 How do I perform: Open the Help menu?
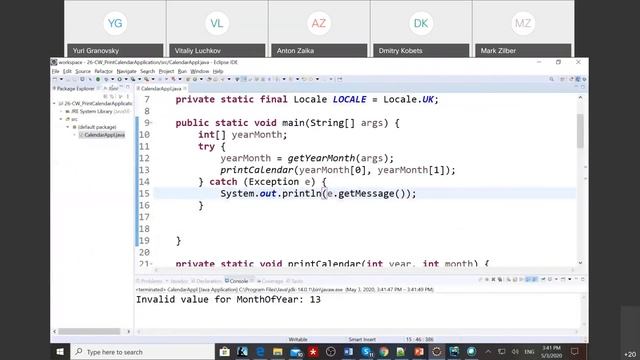pyautogui.click(x=218, y=71)
